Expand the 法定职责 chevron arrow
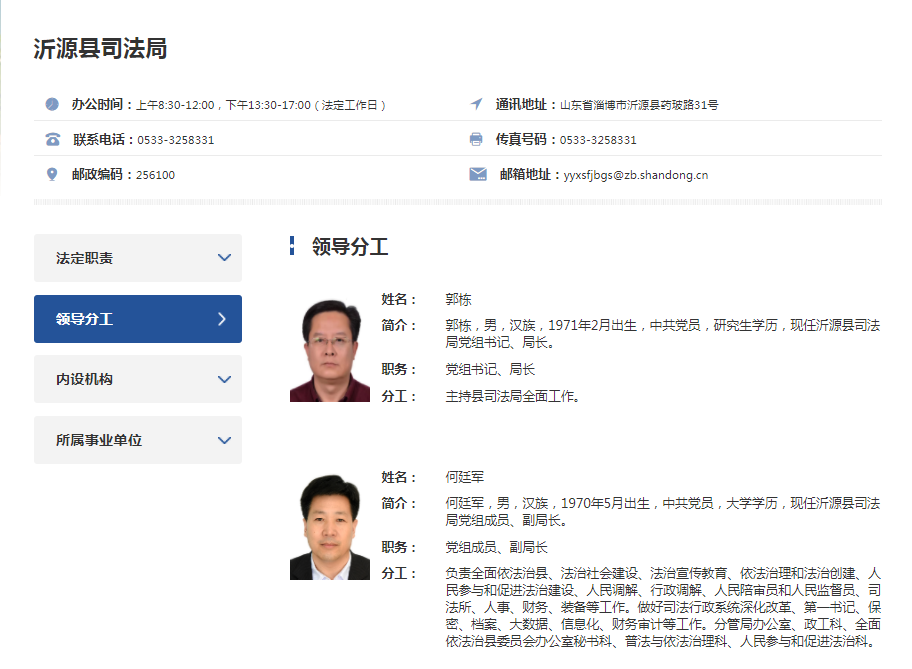The width and height of the screenshot is (912, 669). click(224, 258)
